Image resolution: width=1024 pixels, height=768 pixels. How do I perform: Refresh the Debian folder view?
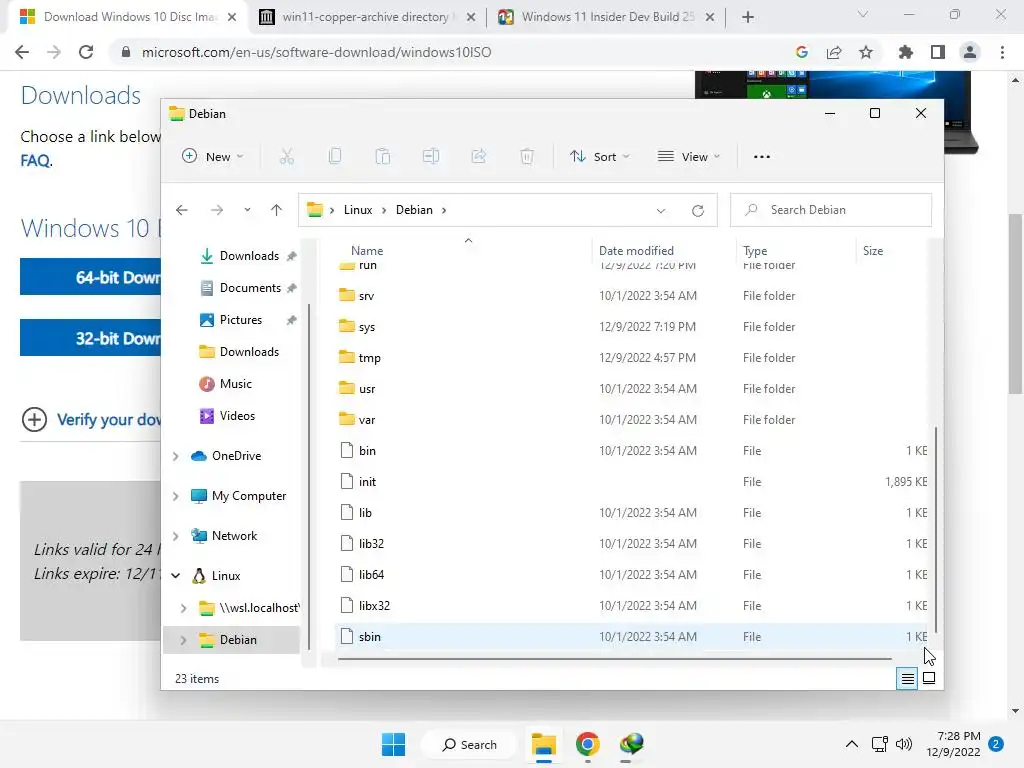pos(697,210)
